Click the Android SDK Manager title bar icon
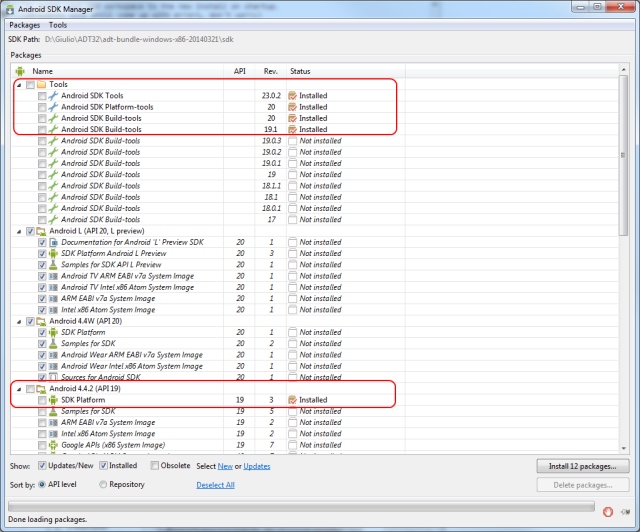This screenshot has height=532, width=640. tap(10, 9)
